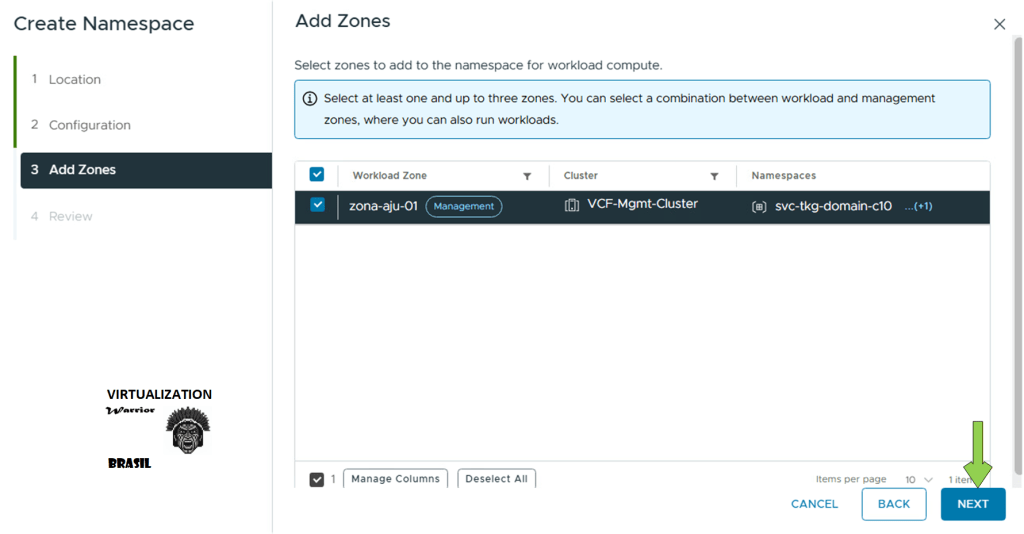
Task: Click the vertical scrollbar on the right
Action: pyautogui.click(x=1018, y=250)
